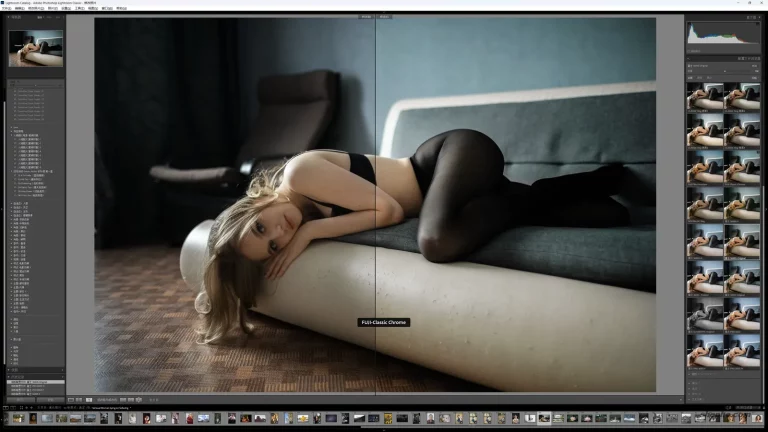The image size is (768, 432).
Task: Click the main window display icon in filmstrip
Action: (x=6, y=408)
